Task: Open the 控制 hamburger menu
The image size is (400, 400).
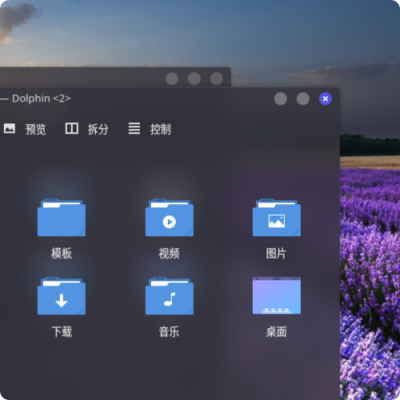Action: point(150,129)
